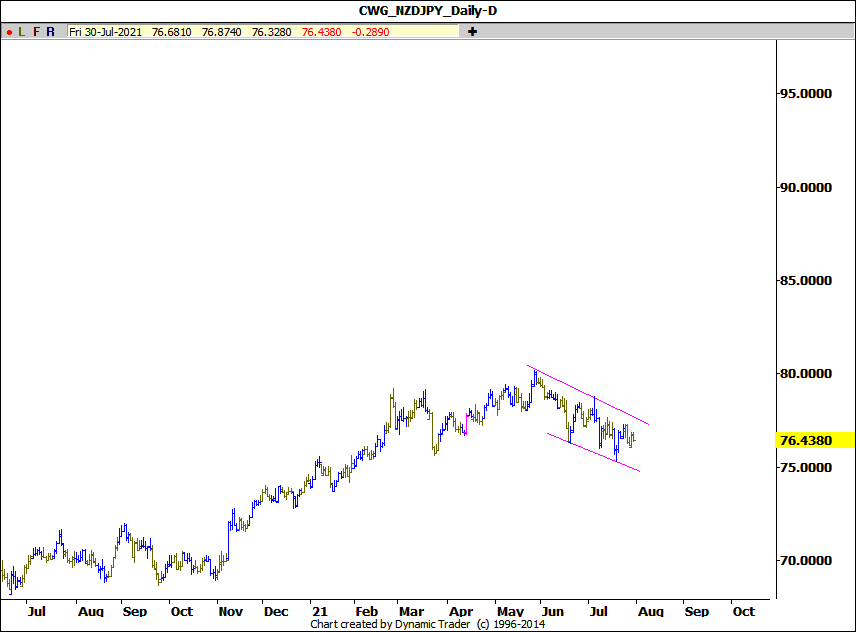
Task: Click the Feb label on time axis
Action: coord(366,611)
